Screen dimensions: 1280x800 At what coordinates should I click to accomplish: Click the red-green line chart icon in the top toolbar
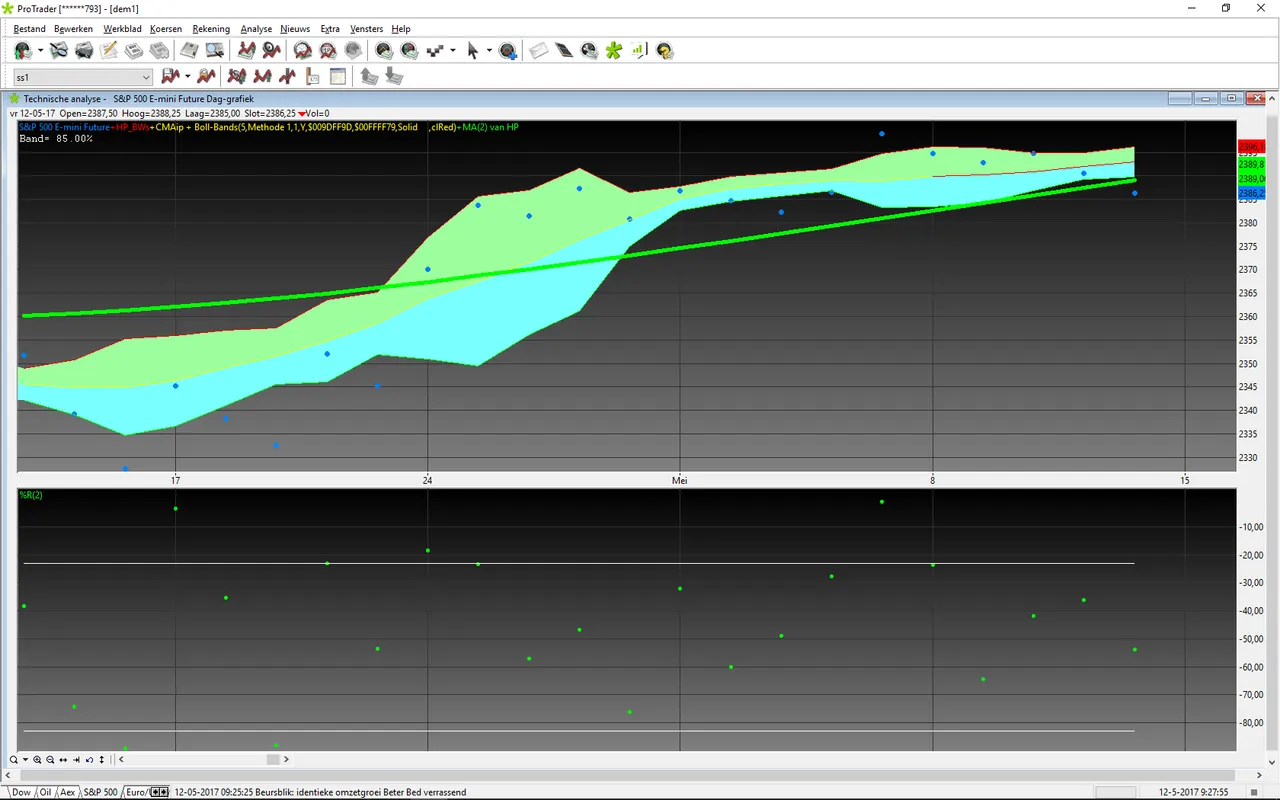246,50
